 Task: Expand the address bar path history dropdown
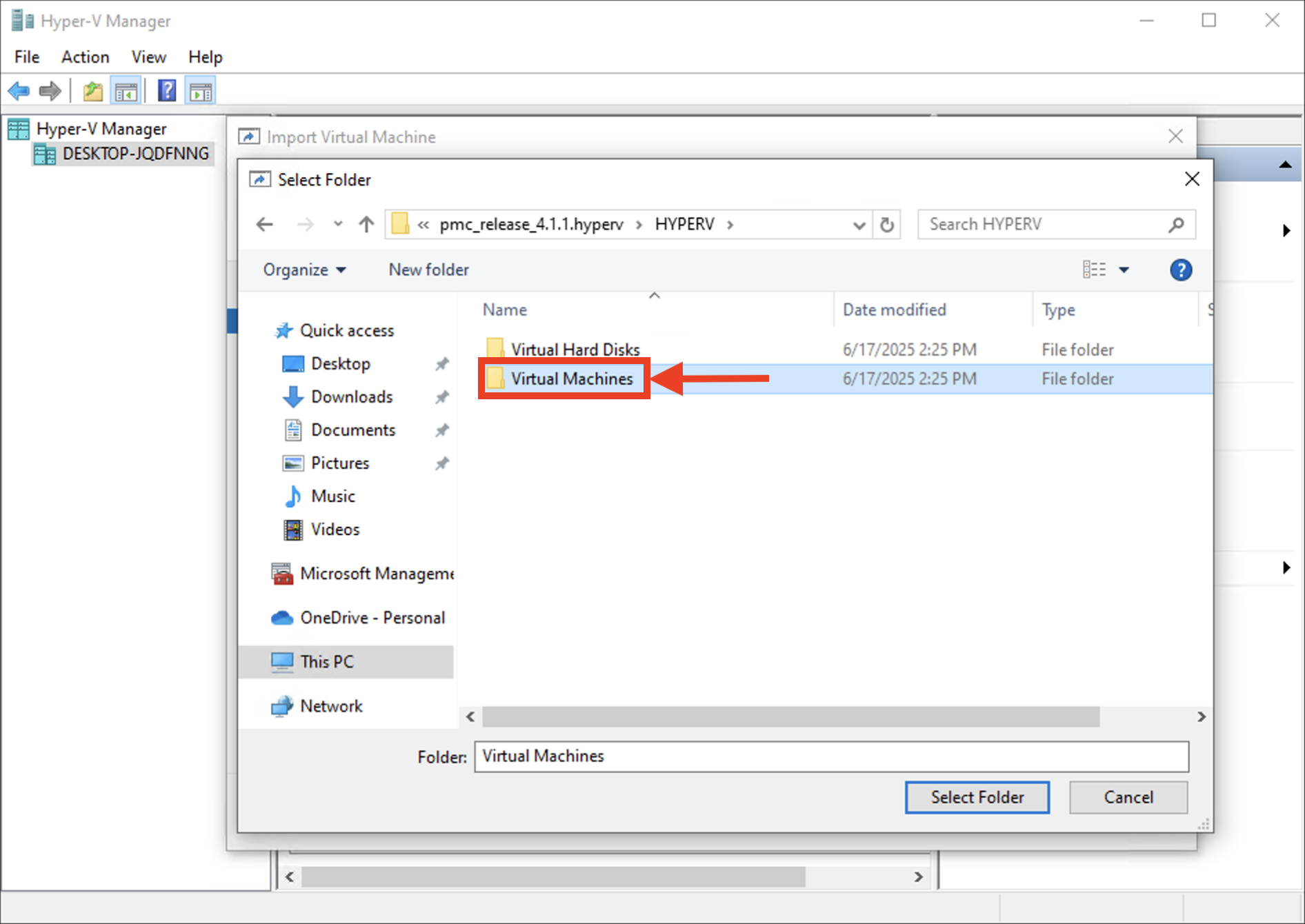(859, 225)
